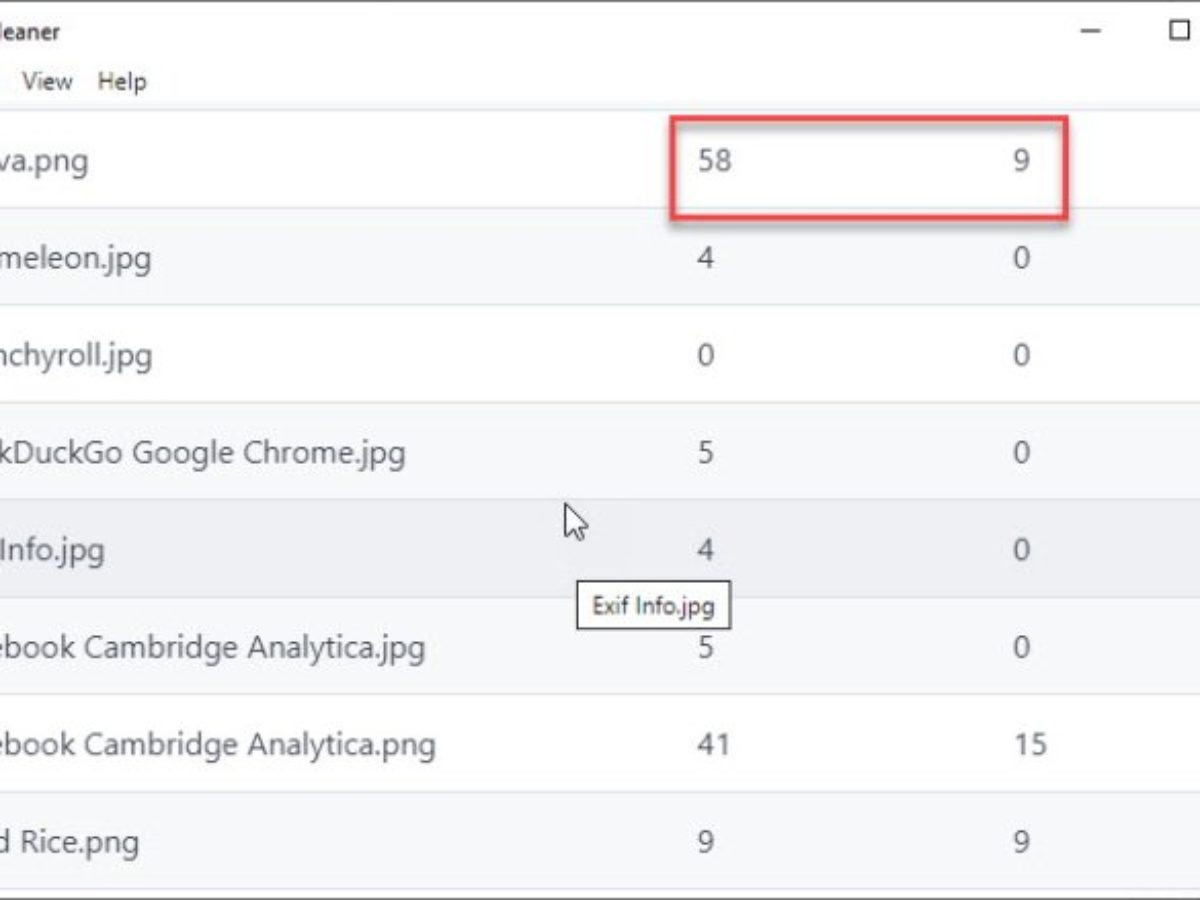Select the file row ending in 'va.png'
Screen dimensions: 1200x900
44,161
